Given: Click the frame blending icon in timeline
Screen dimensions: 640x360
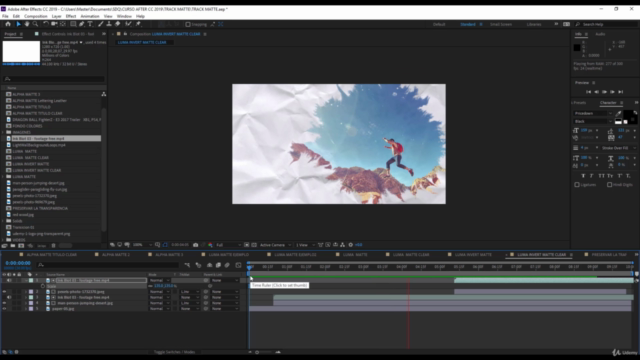Looking at the screenshot, I should [218, 265].
